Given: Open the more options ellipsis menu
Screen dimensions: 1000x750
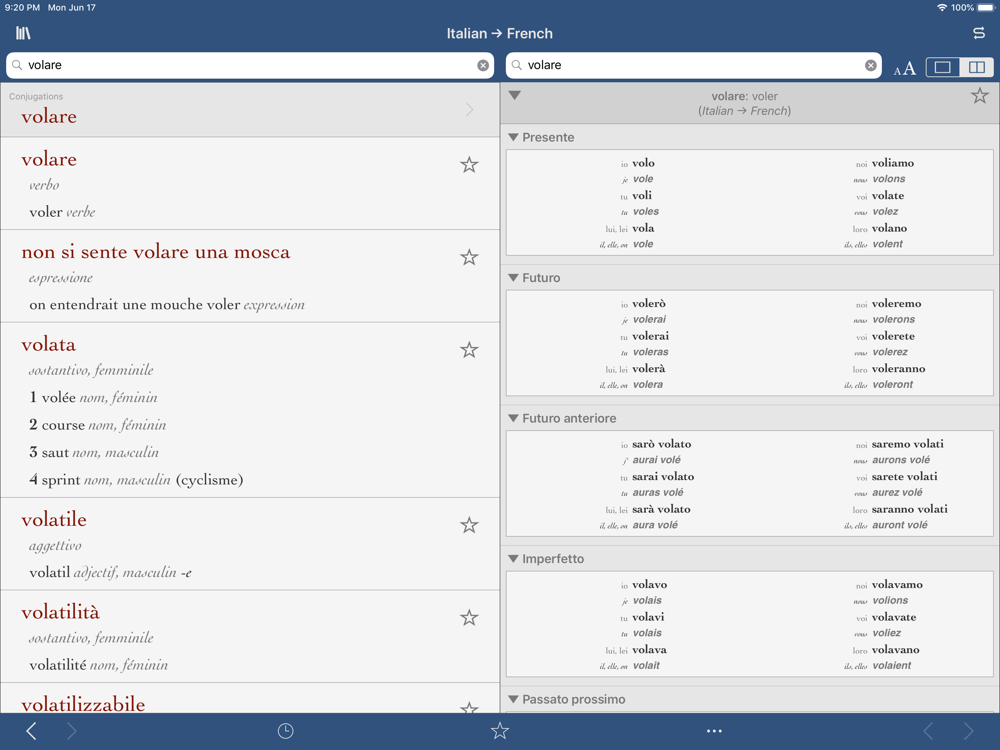Looking at the screenshot, I should [x=714, y=731].
